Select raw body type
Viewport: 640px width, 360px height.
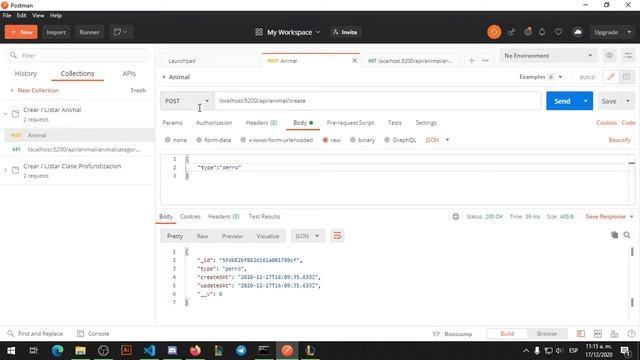(x=331, y=140)
